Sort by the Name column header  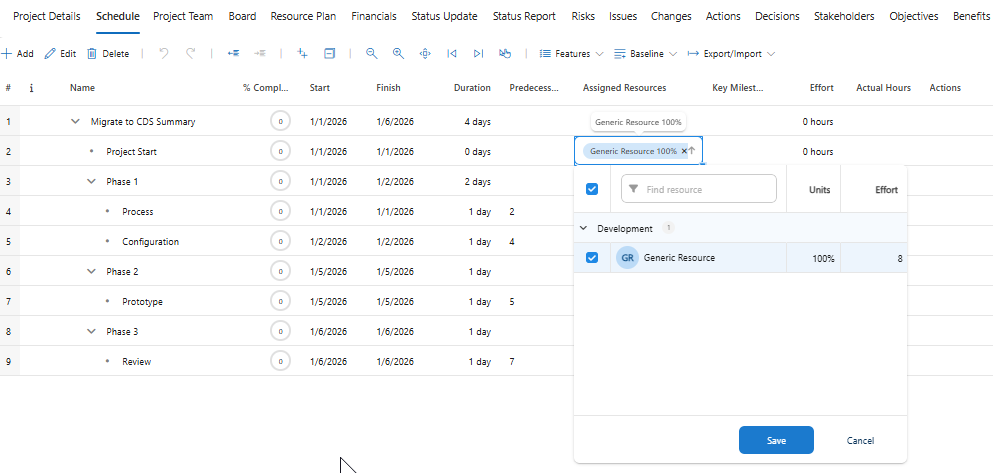82,88
